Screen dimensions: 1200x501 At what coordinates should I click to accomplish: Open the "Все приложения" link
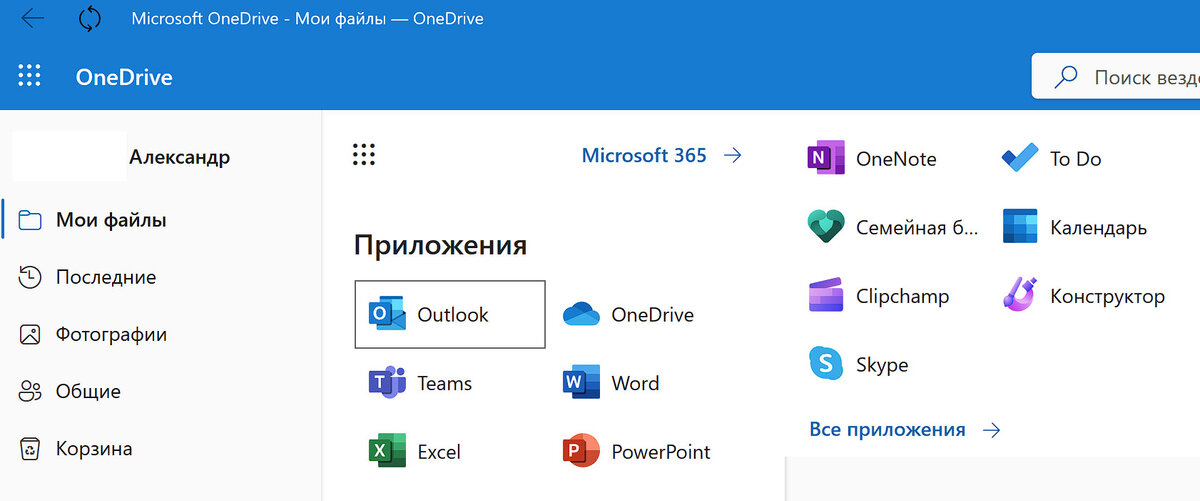coord(887,430)
